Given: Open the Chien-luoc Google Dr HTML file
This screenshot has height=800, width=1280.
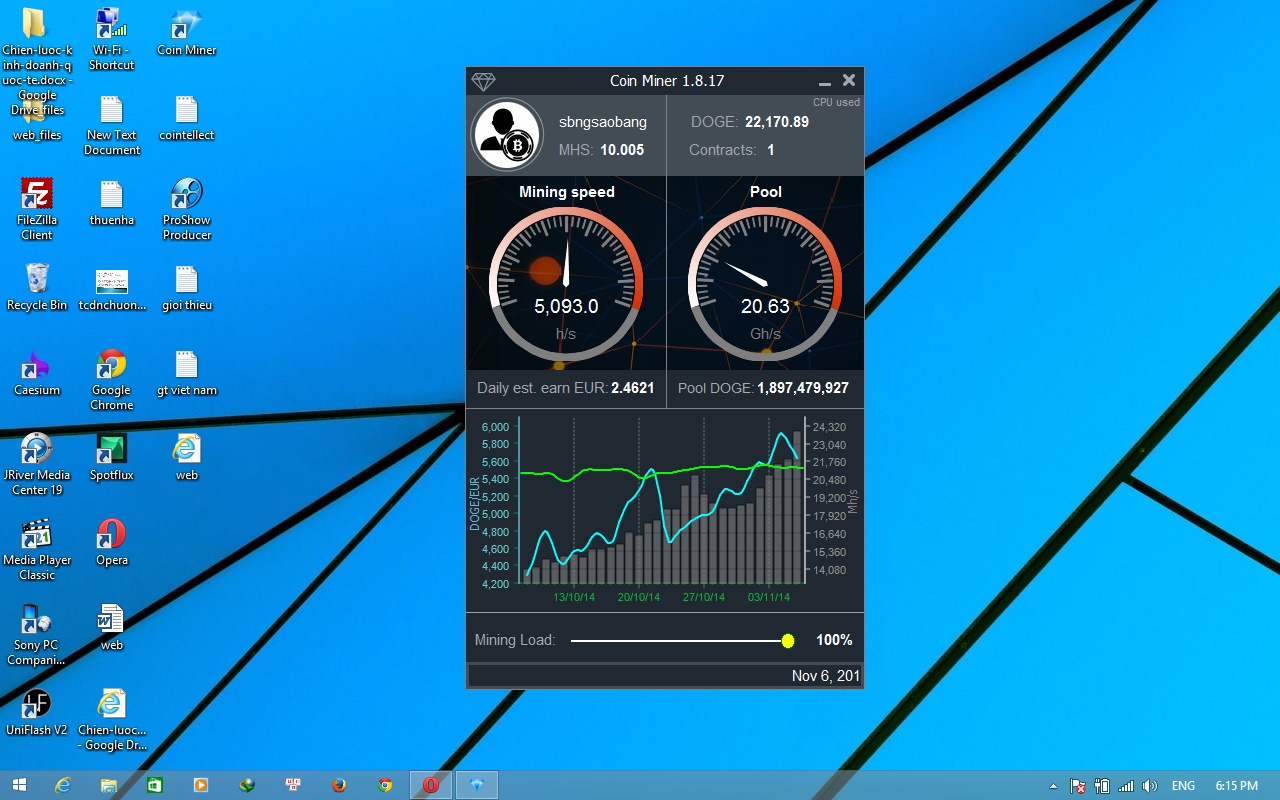Looking at the screenshot, I should click(112, 721).
